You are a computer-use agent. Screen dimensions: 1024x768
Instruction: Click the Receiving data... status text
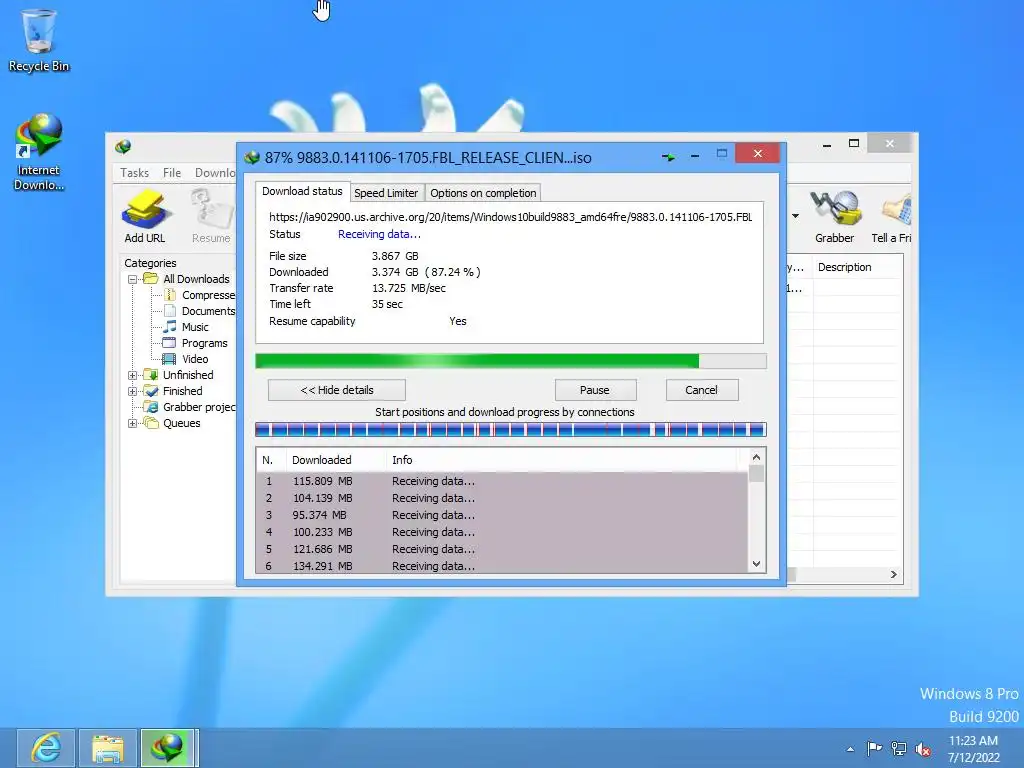379,234
